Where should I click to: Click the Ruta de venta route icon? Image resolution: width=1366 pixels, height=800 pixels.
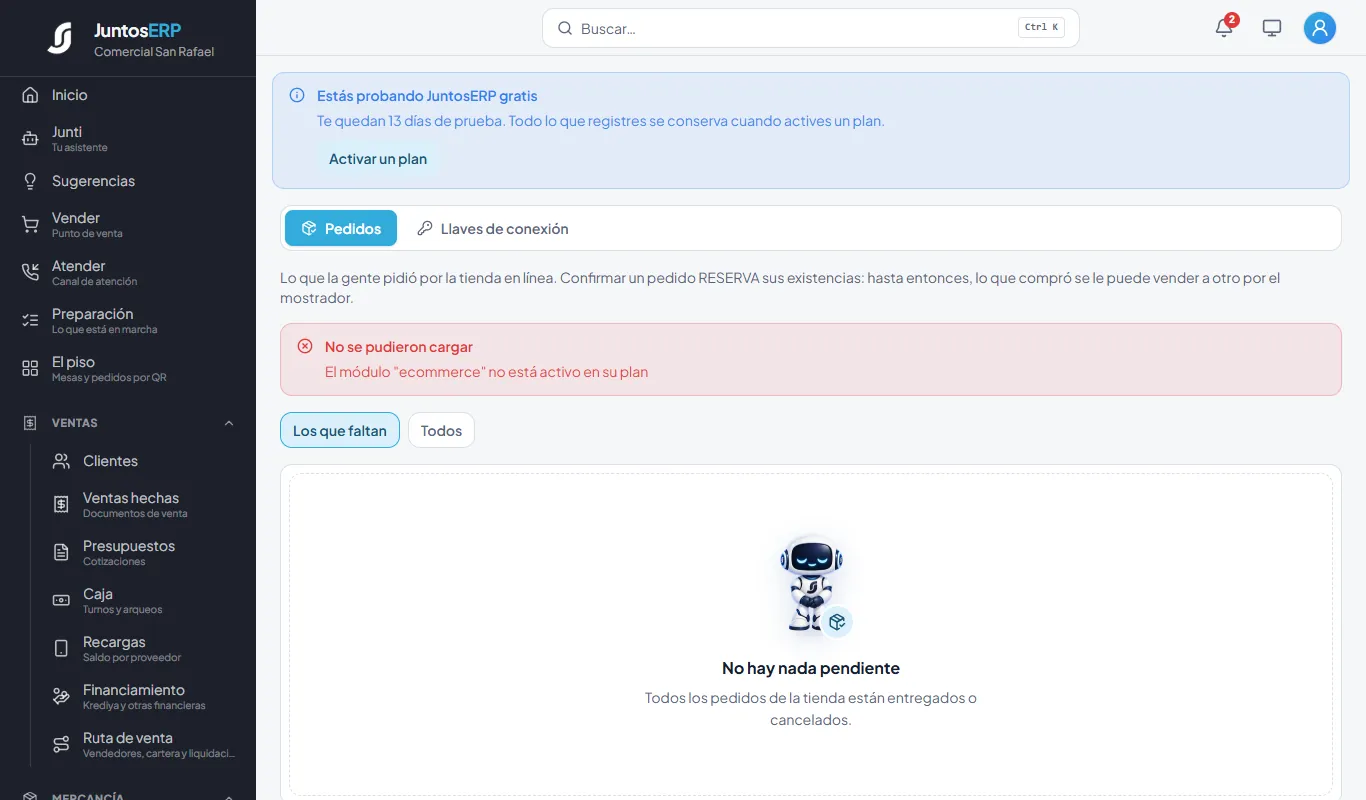pyautogui.click(x=61, y=745)
